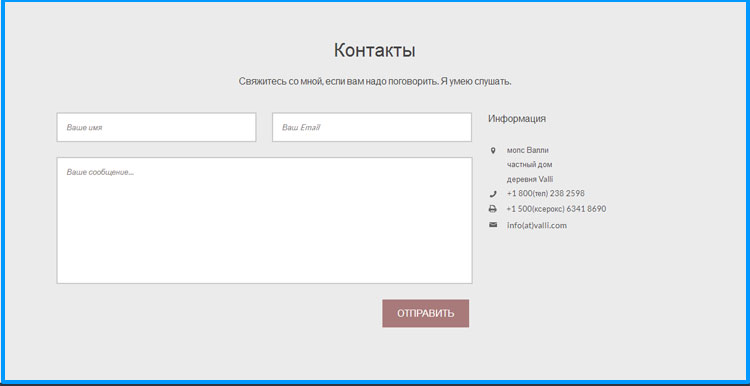The image size is (750, 386).
Task: Click the fax number +1 500(ксерокс) 6341 8690
Action: [556, 209]
